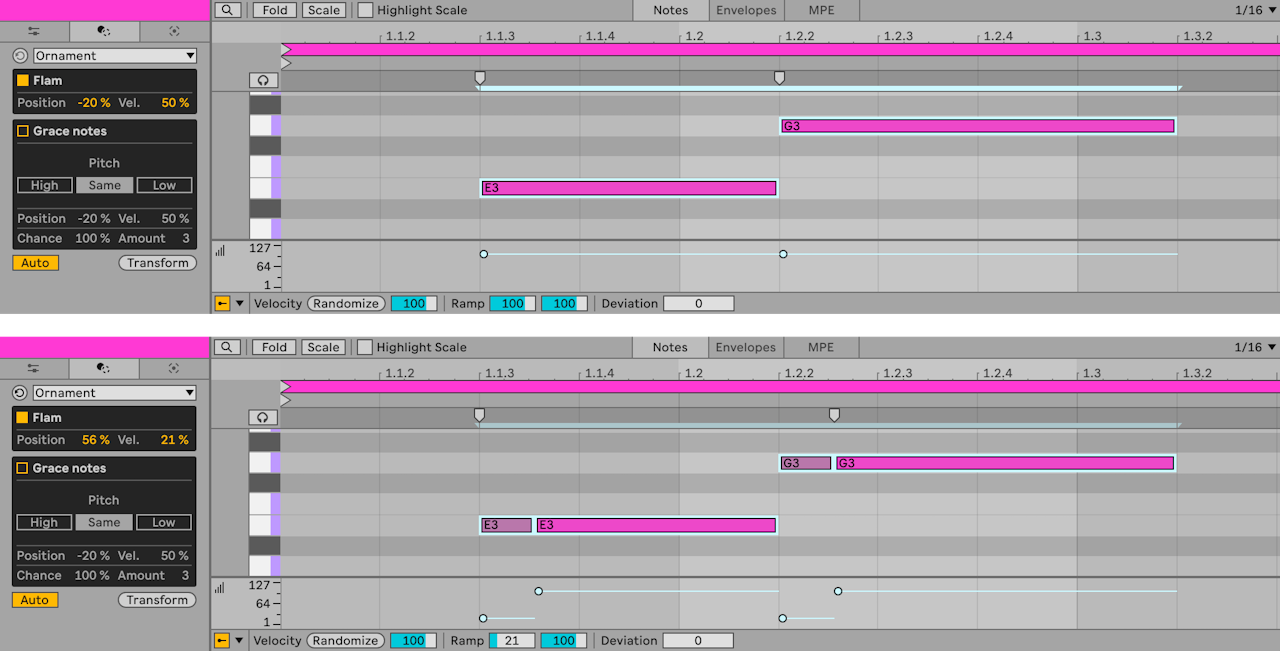This screenshot has height=651, width=1280.
Task: Select long E3 note in top editor
Action: click(629, 188)
